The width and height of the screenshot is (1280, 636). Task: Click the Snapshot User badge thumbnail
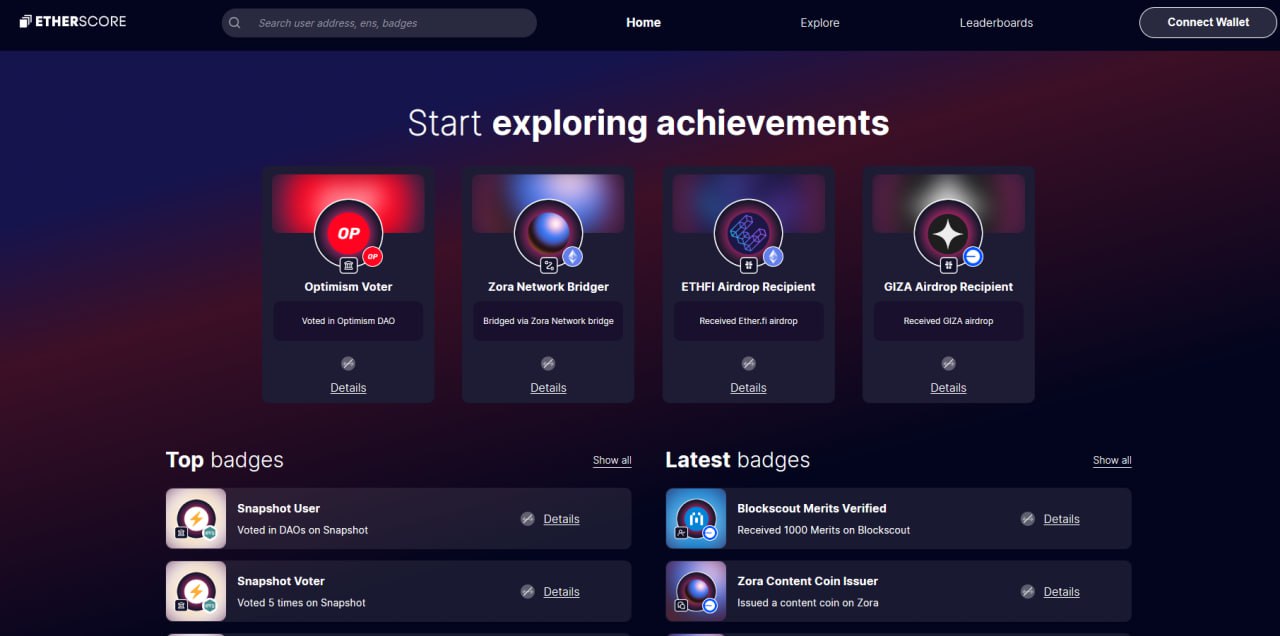pyautogui.click(x=196, y=518)
